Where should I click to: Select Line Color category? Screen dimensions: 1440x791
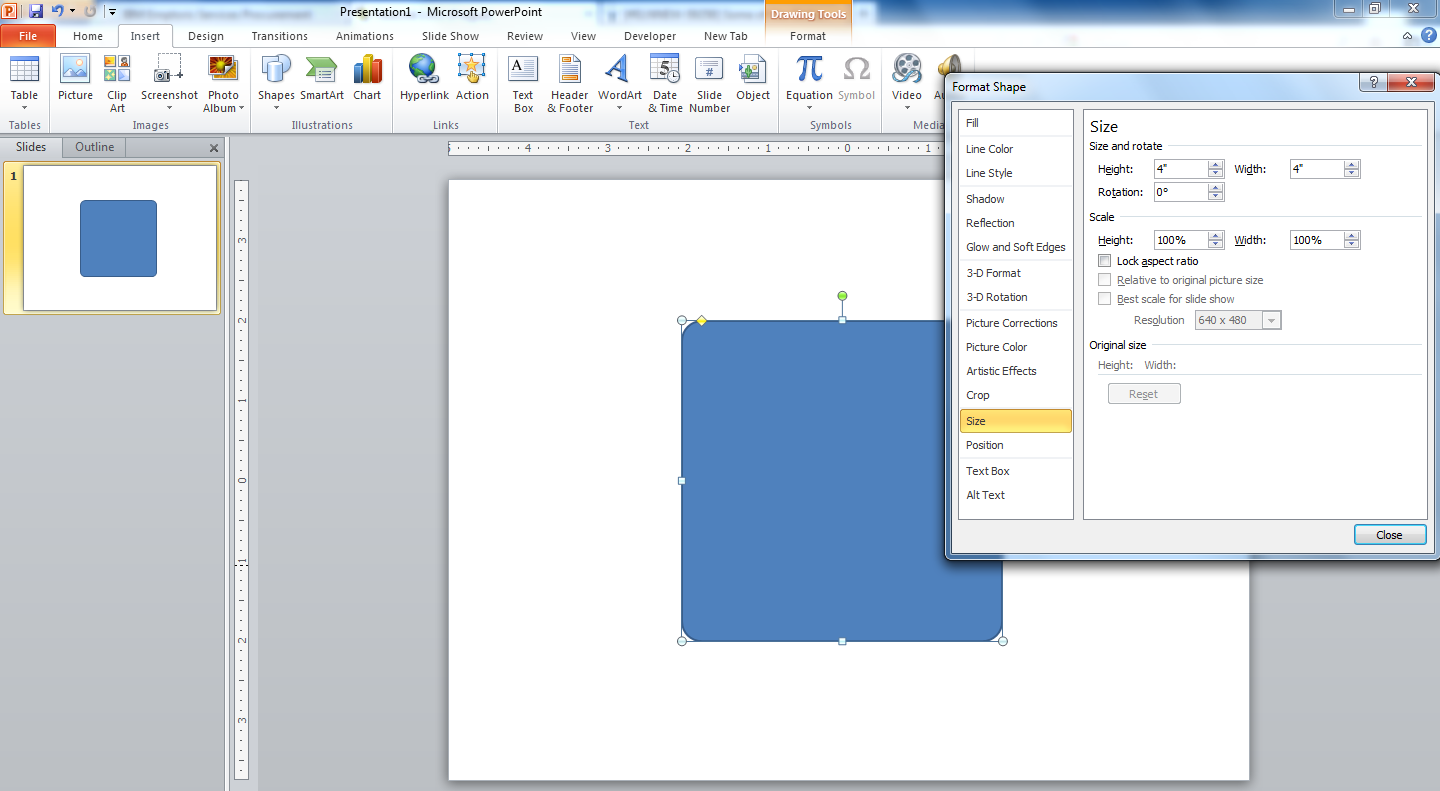[1015, 149]
